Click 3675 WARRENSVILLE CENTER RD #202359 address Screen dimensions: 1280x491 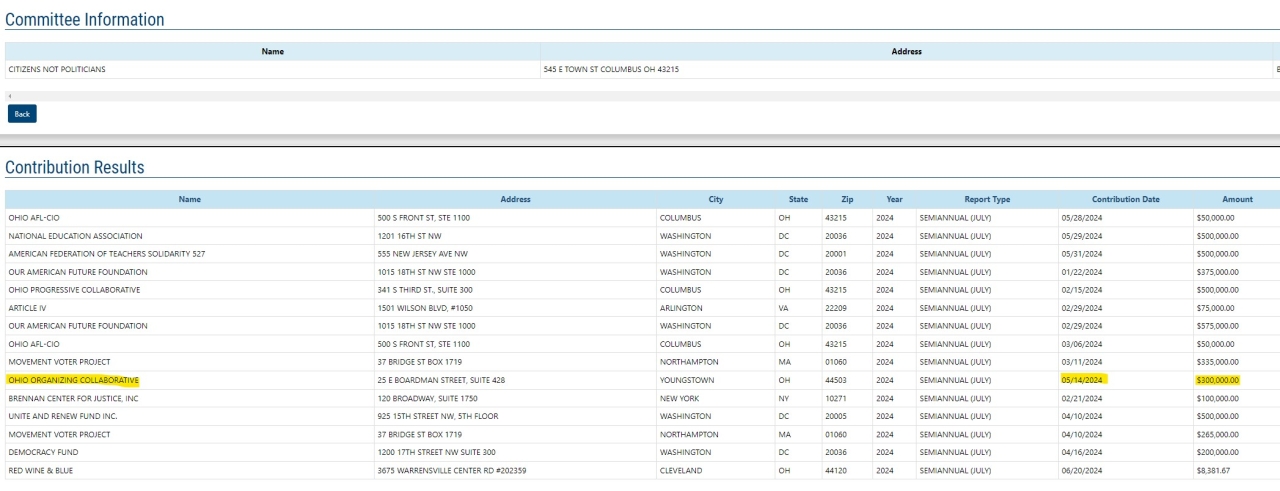point(452,470)
